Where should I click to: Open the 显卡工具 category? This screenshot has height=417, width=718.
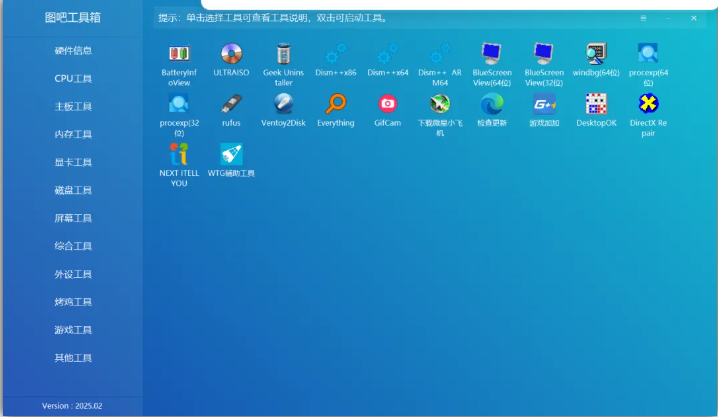click(73, 162)
